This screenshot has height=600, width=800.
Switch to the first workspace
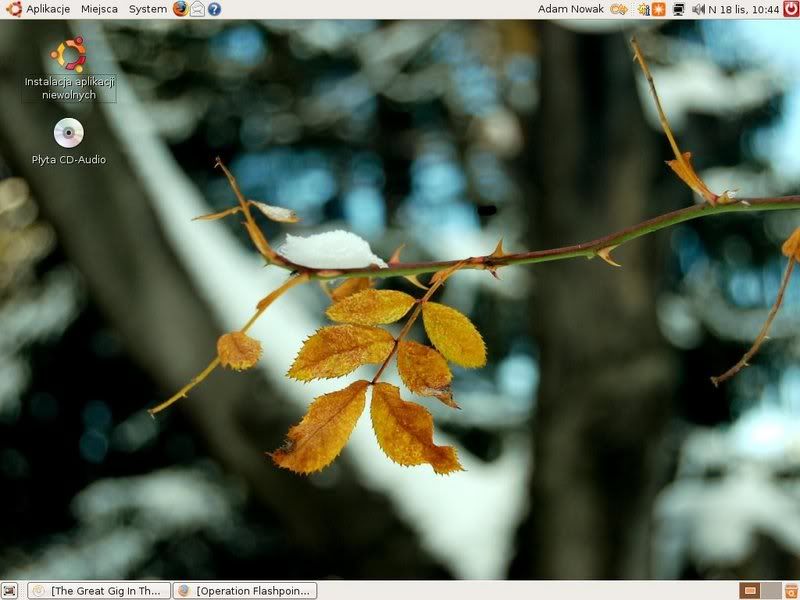(x=750, y=591)
